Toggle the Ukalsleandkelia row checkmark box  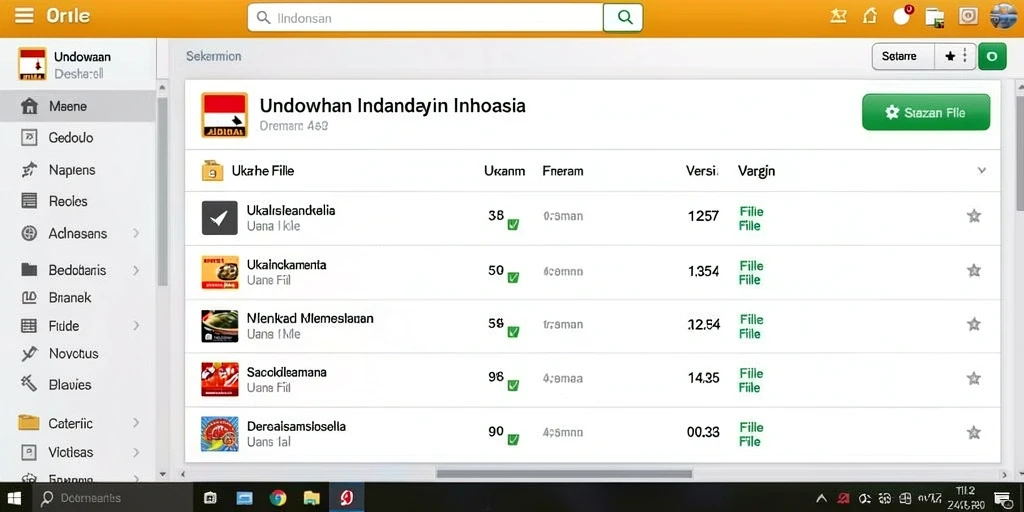click(x=219, y=218)
